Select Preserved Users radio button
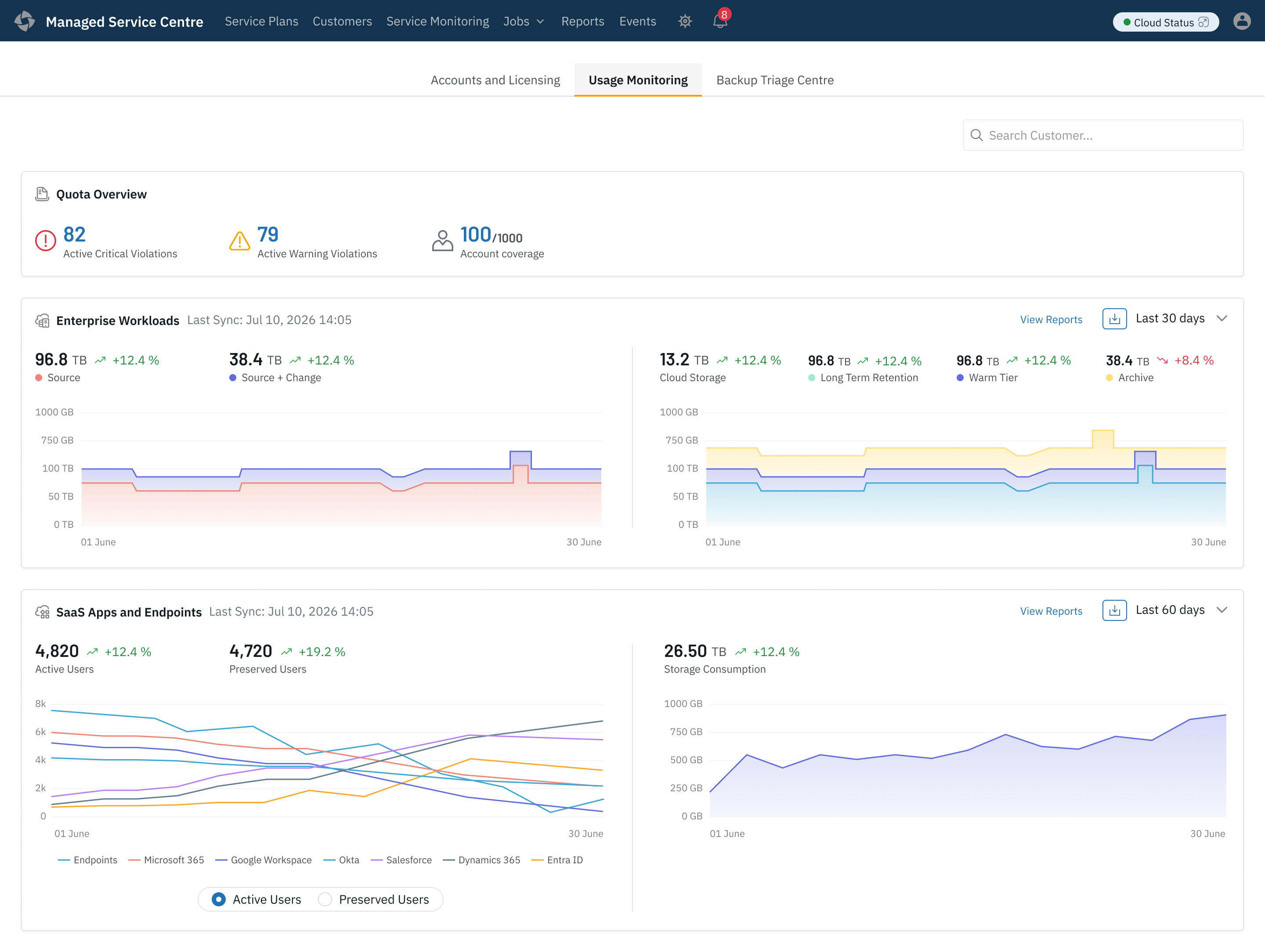 [325, 900]
